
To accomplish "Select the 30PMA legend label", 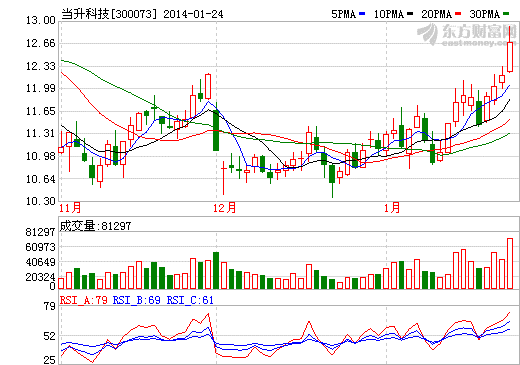I will pos(485,14).
